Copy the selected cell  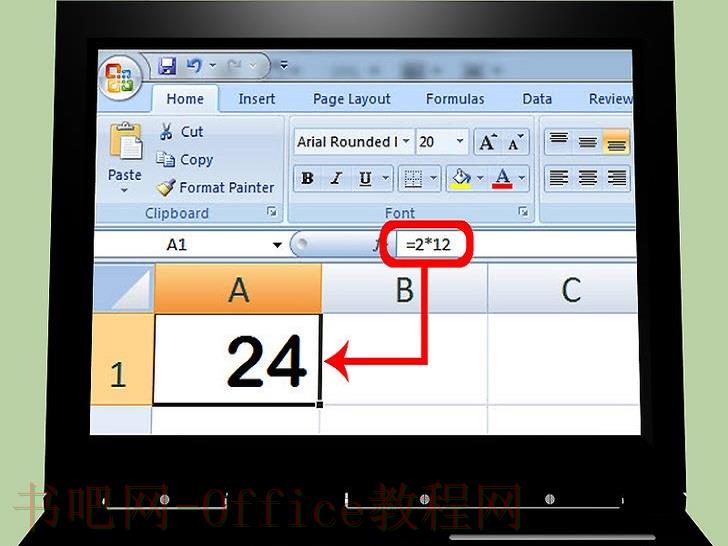(x=184, y=159)
